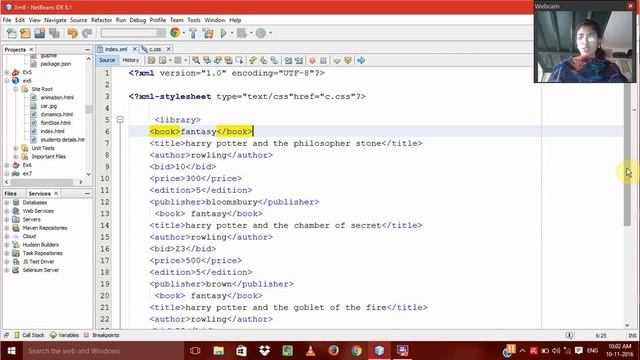
Task: Expand the Ex5 project node
Action: pos(7,72)
